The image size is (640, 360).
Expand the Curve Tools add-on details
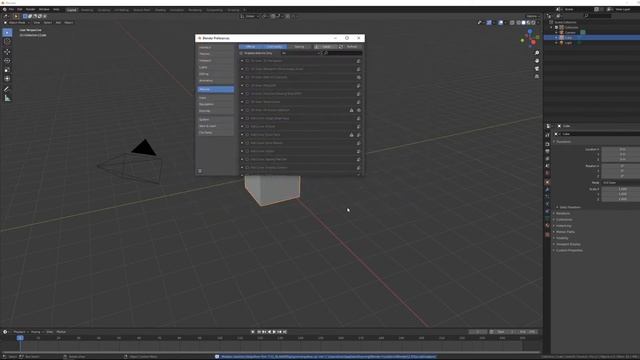(x=242, y=134)
